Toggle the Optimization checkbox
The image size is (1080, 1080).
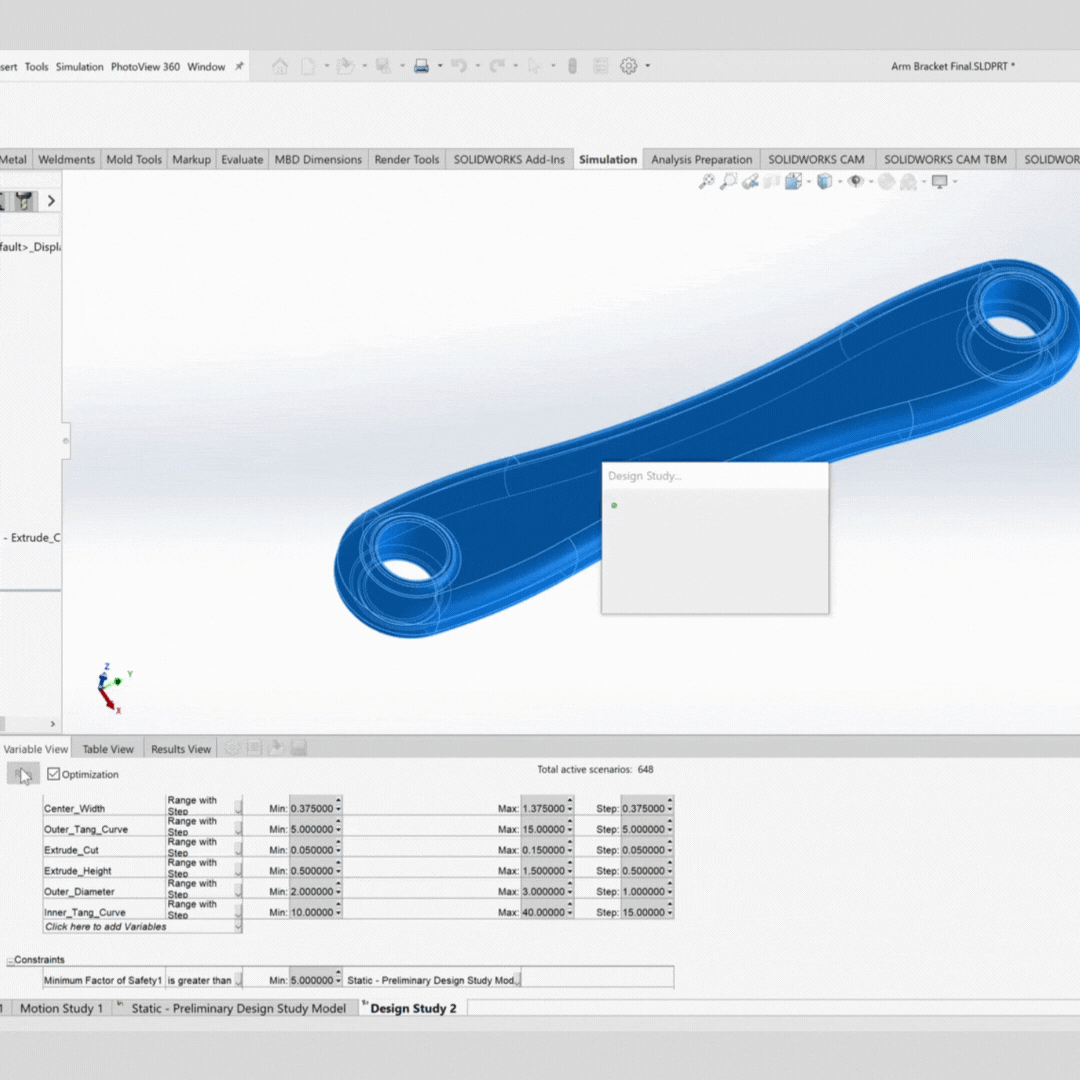54,774
